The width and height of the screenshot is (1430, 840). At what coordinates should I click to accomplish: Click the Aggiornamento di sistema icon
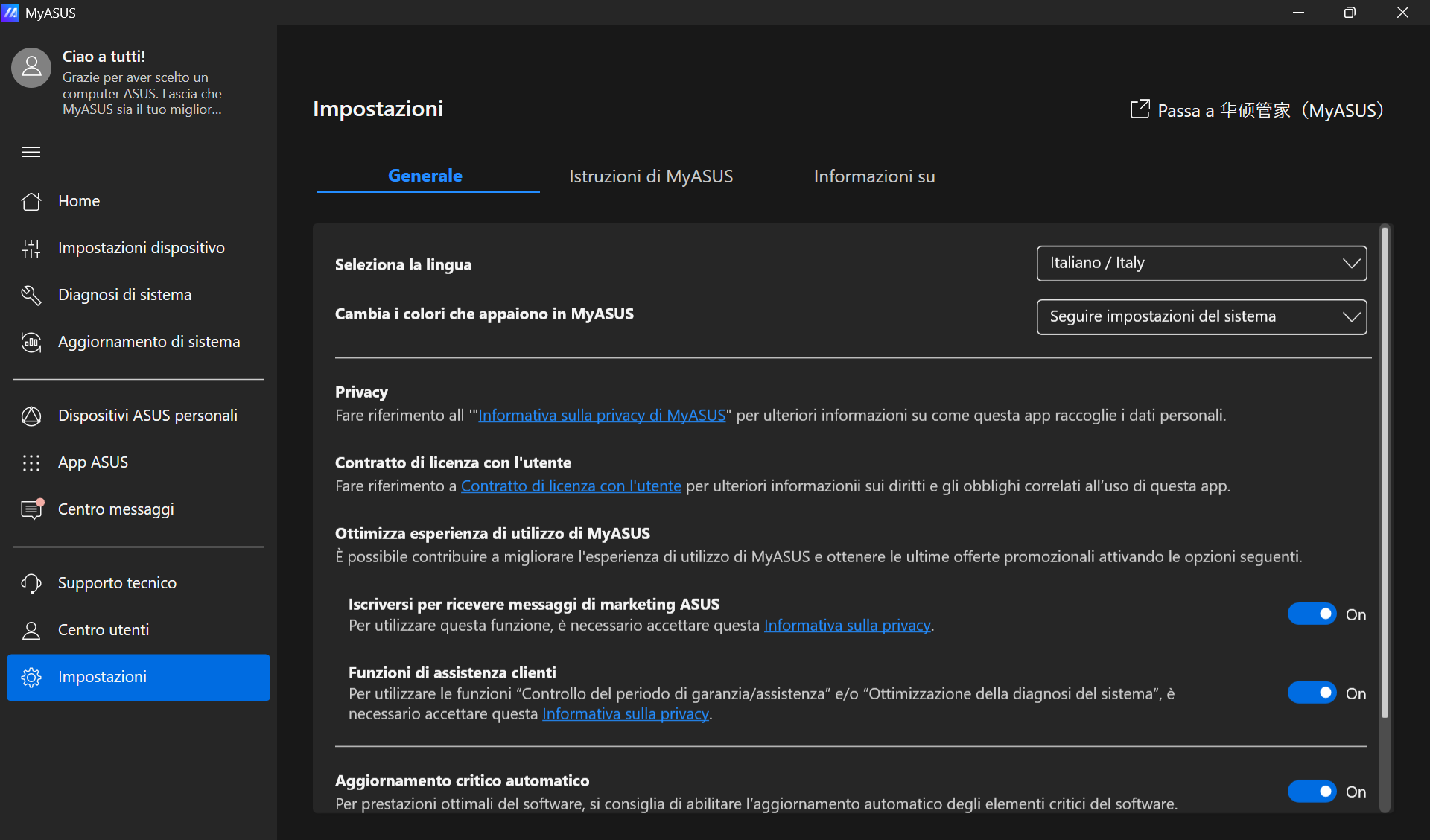point(31,342)
